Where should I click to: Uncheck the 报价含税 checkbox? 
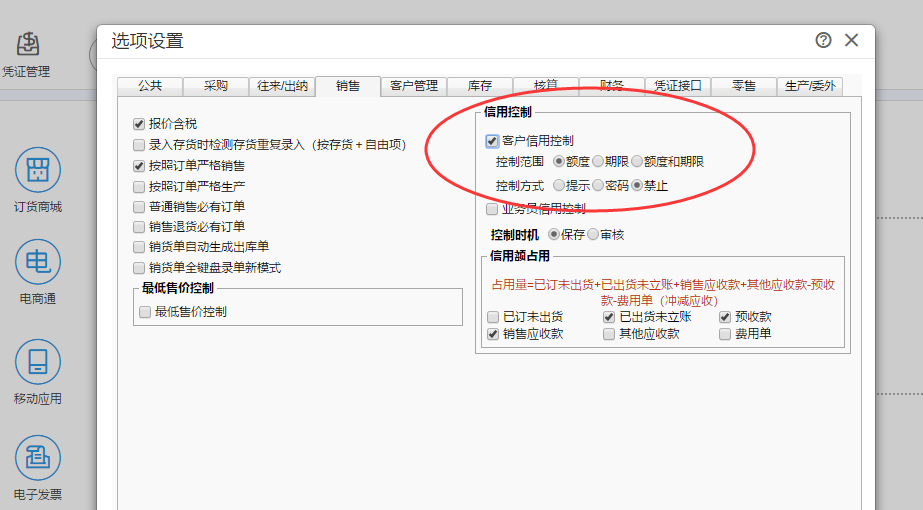140,125
